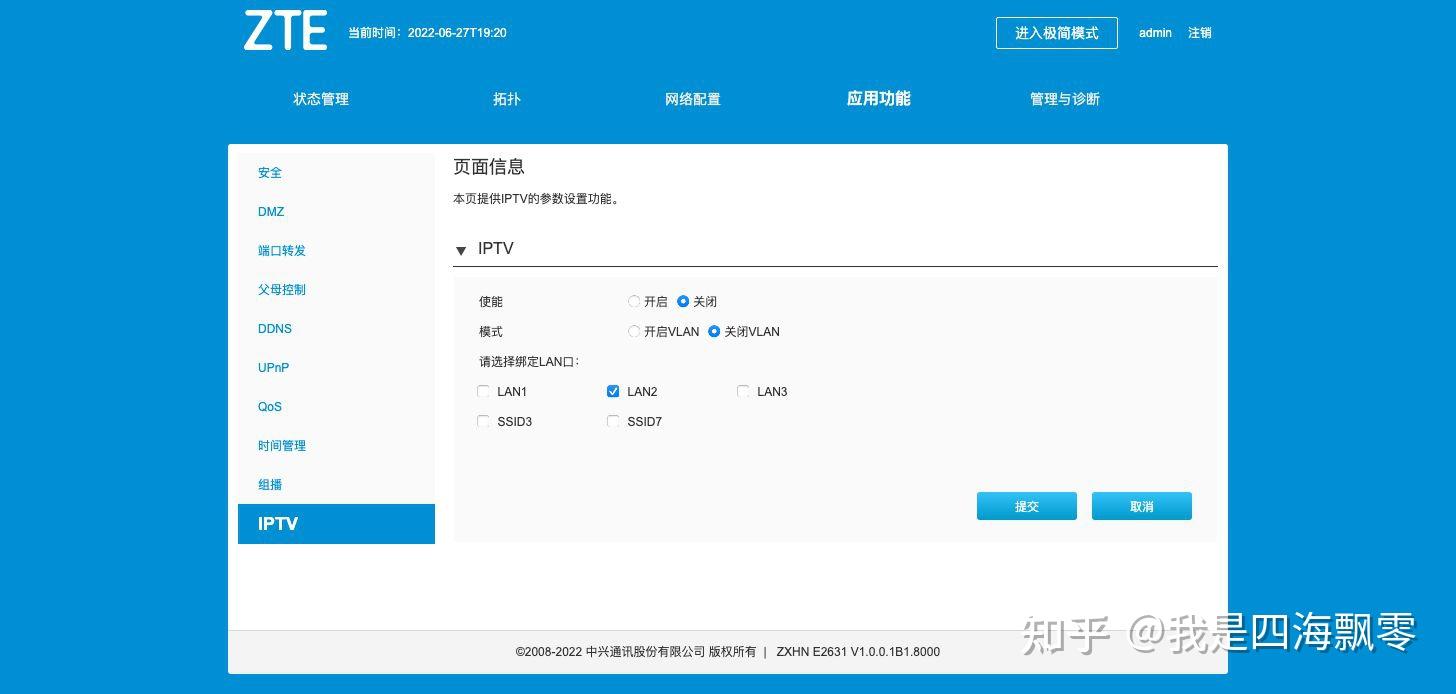Screen dimensions: 1456x694
Task: Uncheck the LAN2 checkbox
Action: point(613,391)
